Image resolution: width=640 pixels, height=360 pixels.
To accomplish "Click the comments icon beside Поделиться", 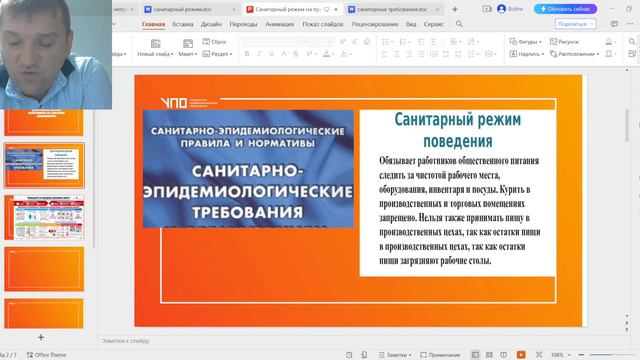I will 614,24.
